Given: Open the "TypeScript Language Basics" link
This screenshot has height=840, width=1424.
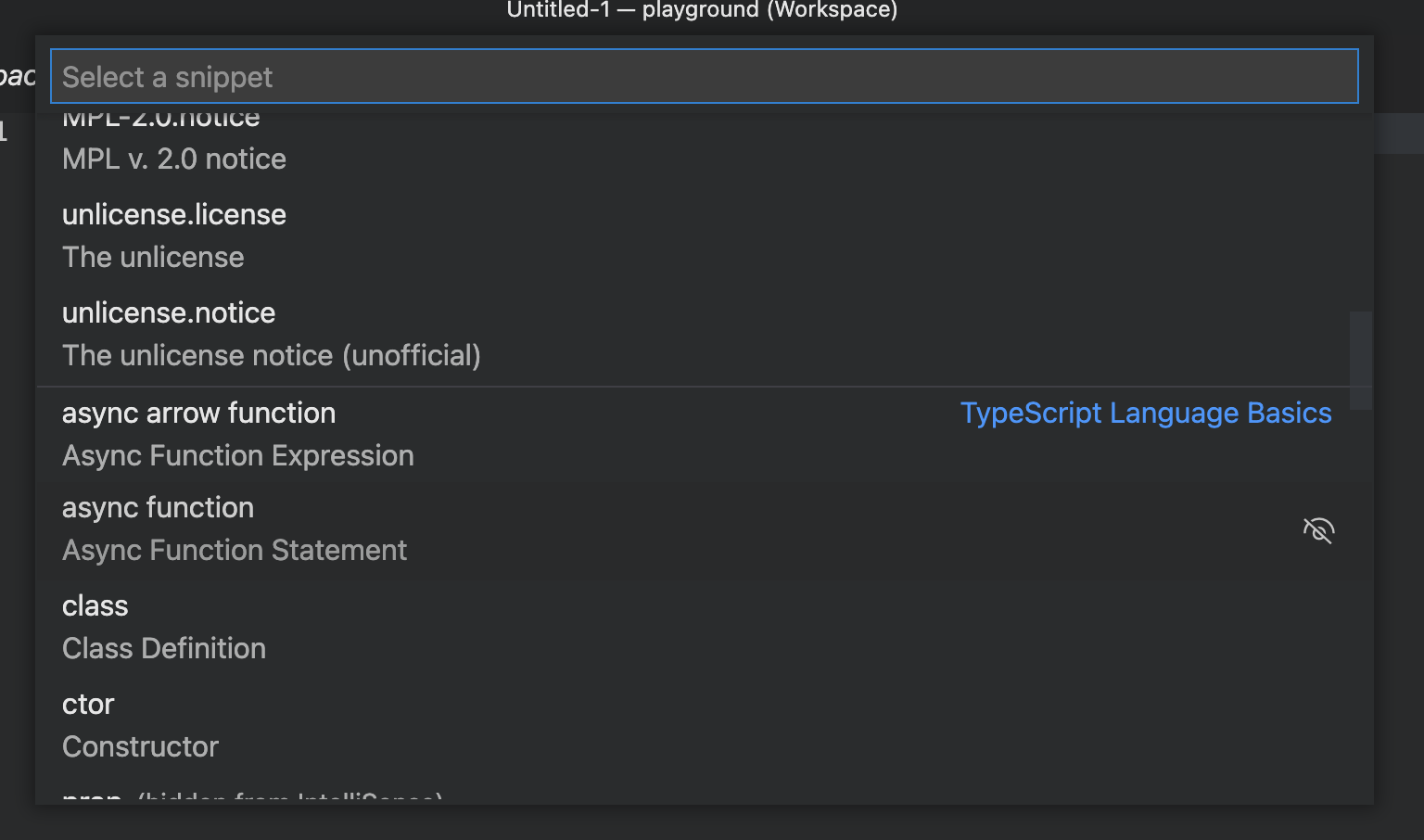Looking at the screenshot, I should click(x=1146, y=413).
